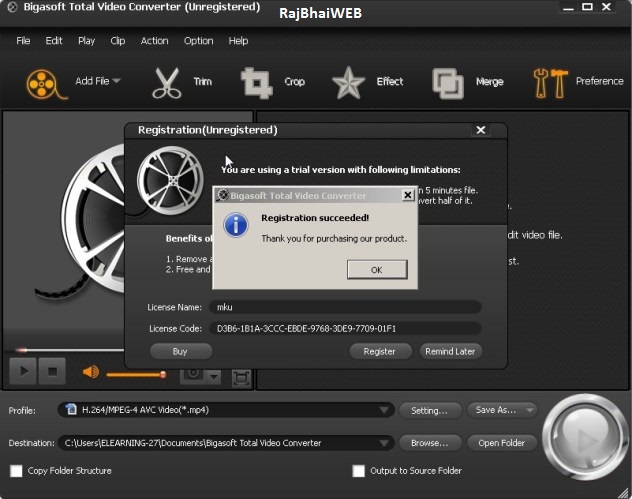Screen dimensions: 632x499
Task: Enable Output to Source Folder checkbox
Action: click(x=358, y=471)
